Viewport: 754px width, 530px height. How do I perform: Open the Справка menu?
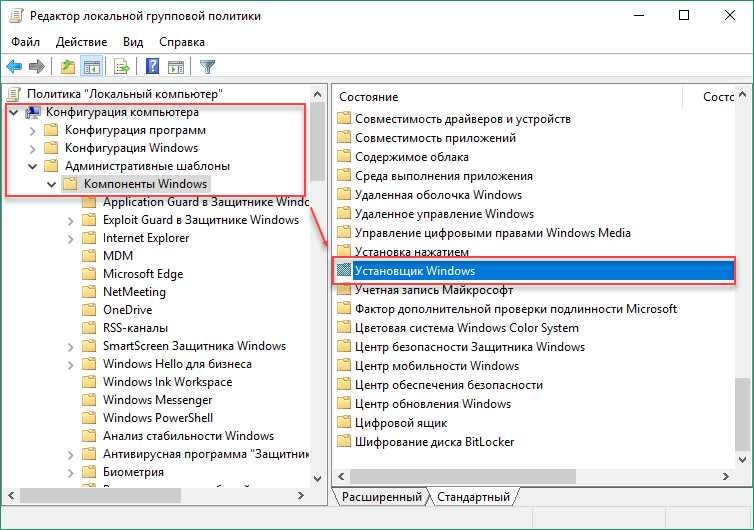click(182, 42)
